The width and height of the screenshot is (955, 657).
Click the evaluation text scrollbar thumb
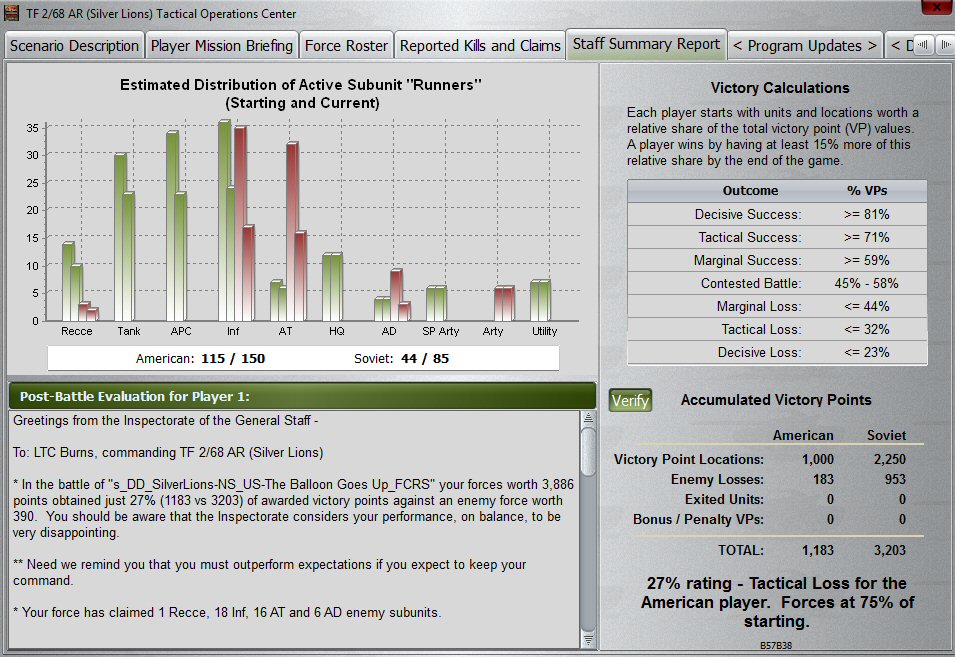click(588, 451)
